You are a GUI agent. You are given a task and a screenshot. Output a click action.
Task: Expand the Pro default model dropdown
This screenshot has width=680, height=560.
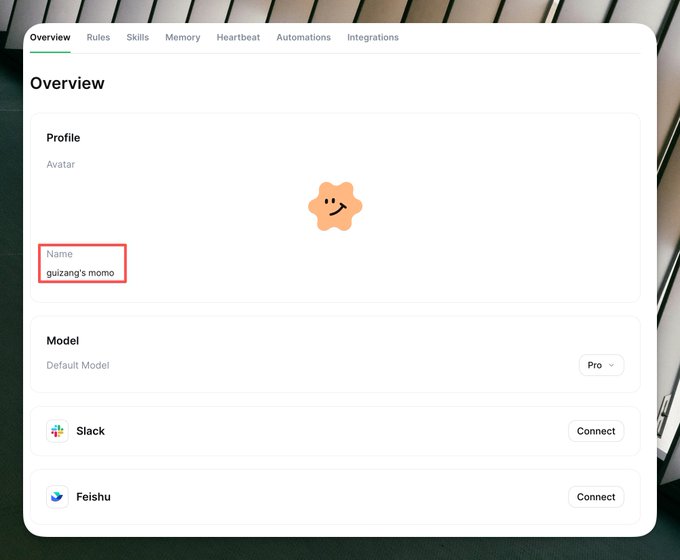tap(601, 365)
